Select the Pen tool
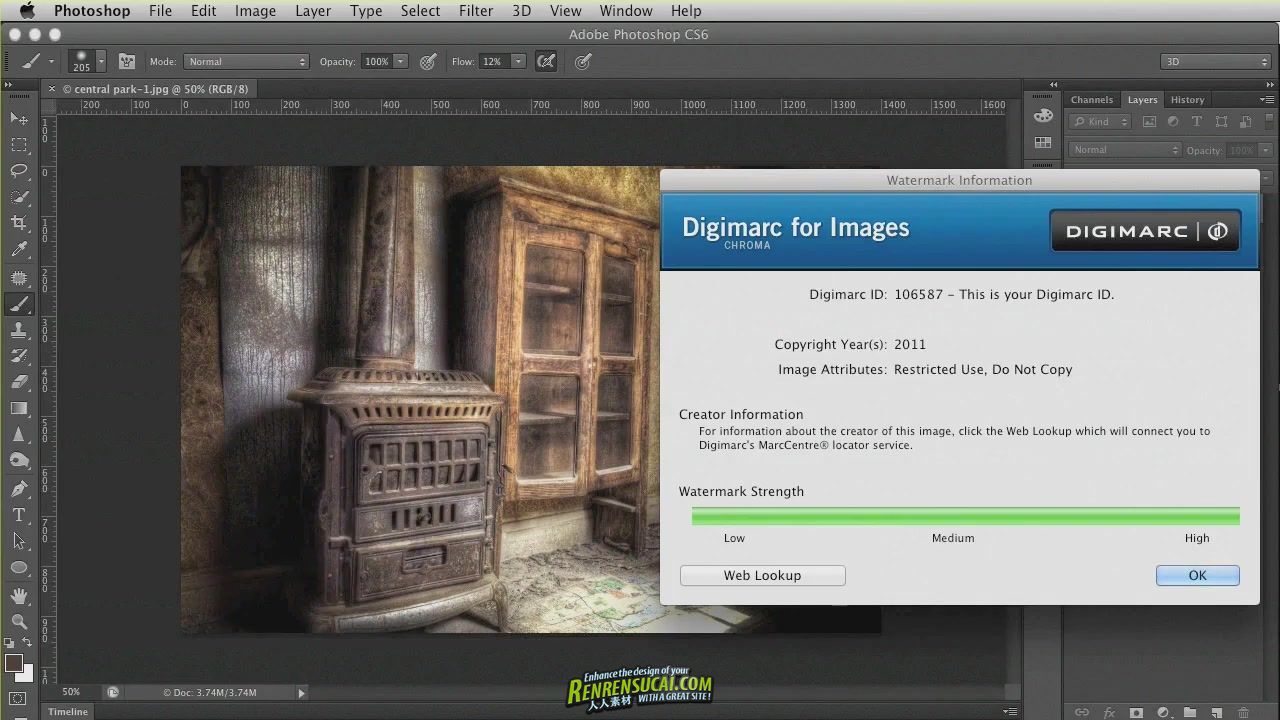Viewport: 1280px width, 720px height. (19, 488)
